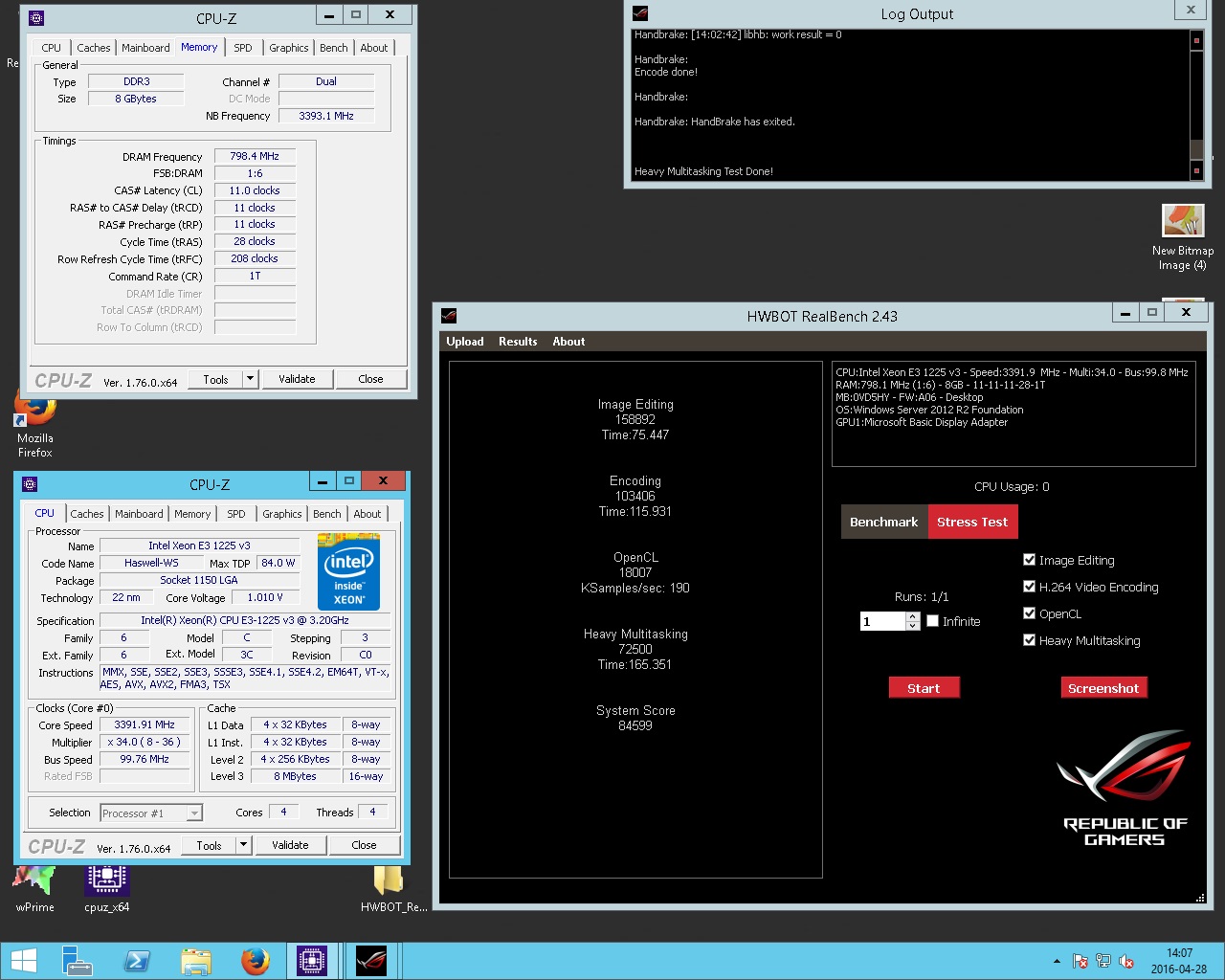Open Tools dropdown arrow in Memory CPU-Z window
Viewport: 1225px width, 980px height.
[250, 379]
